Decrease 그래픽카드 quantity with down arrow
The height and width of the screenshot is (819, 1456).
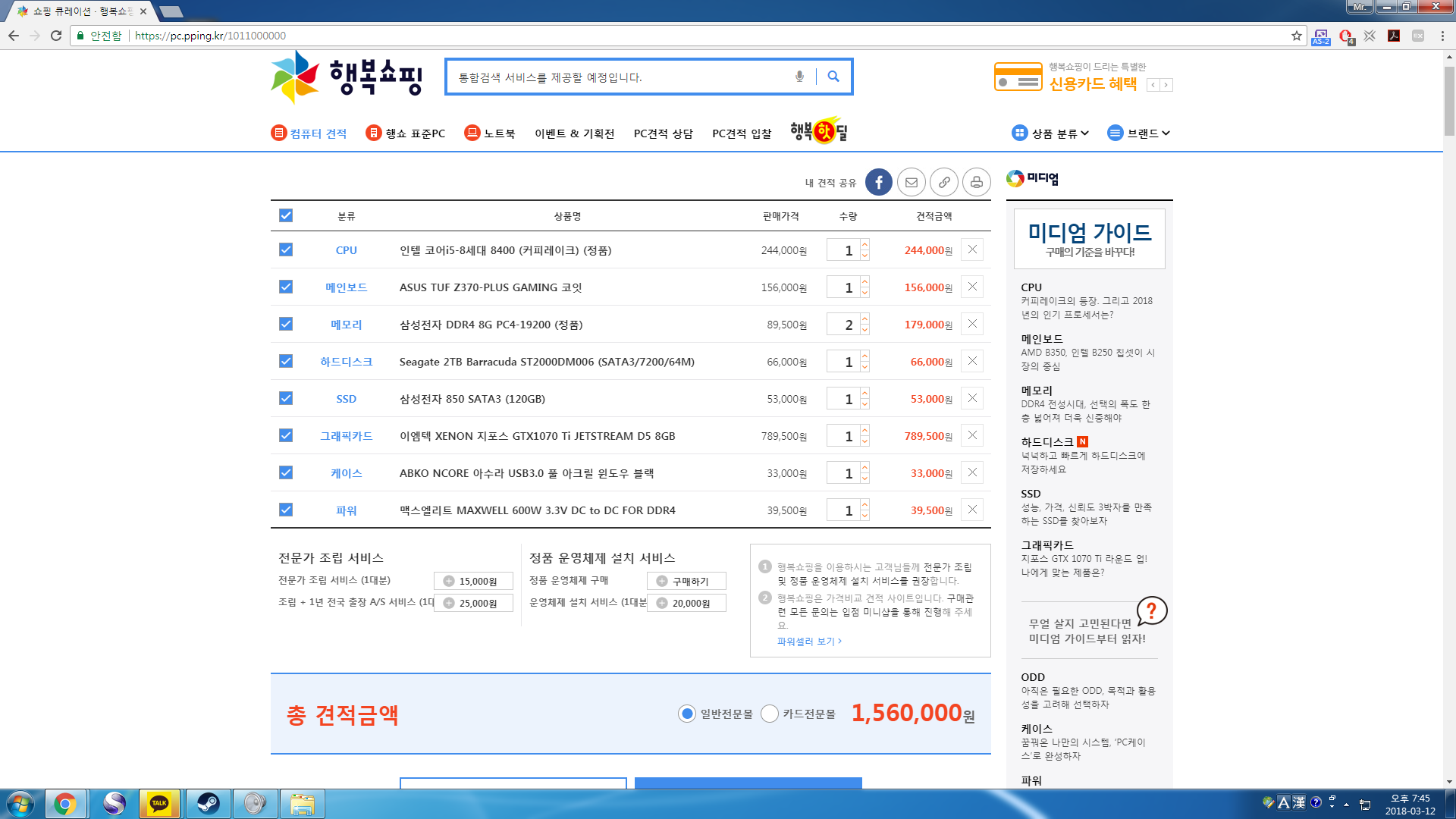pyautogui.click(x=864, y=441)
